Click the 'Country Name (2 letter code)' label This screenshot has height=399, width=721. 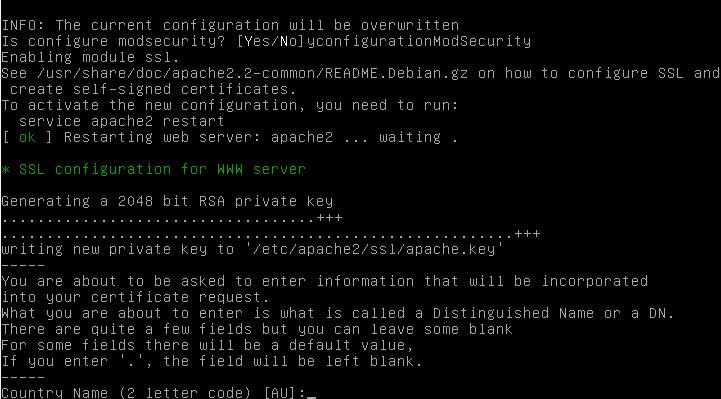(x=128, y=393)
